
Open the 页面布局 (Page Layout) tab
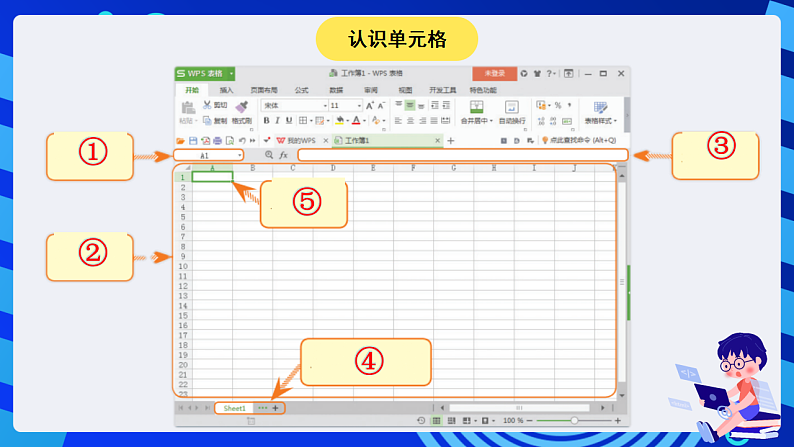pyautogui.click(x=264, y=90)
